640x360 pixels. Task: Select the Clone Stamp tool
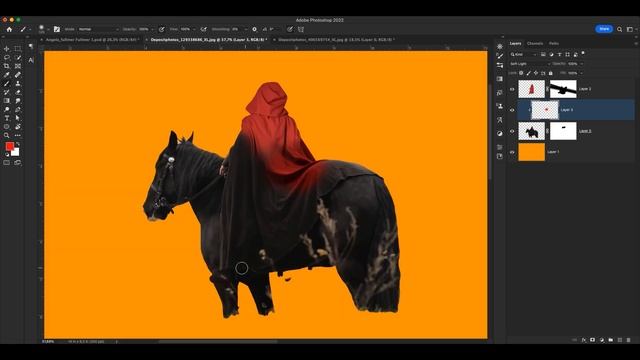[18, 83]
